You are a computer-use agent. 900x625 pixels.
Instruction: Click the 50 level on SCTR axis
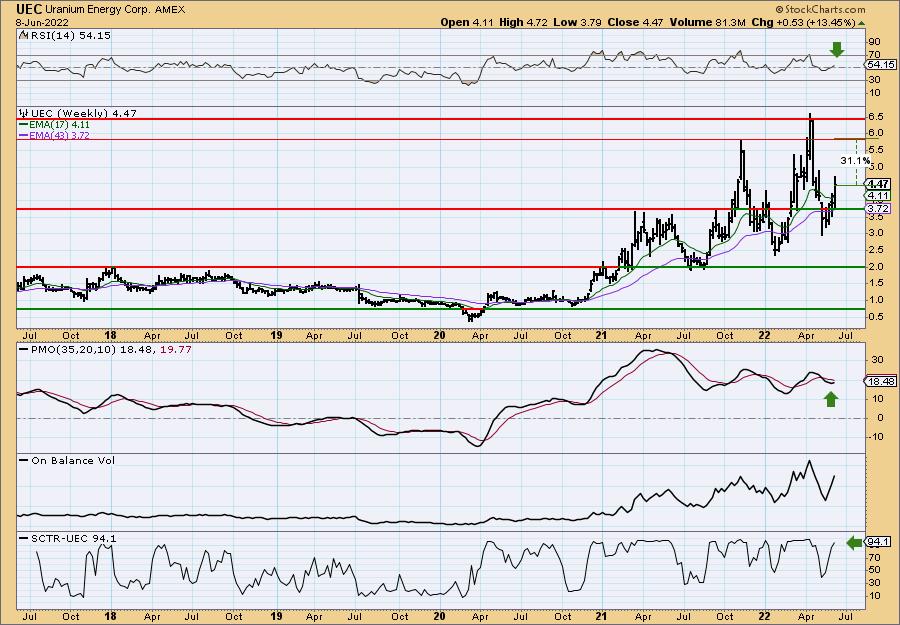point(875,569)
